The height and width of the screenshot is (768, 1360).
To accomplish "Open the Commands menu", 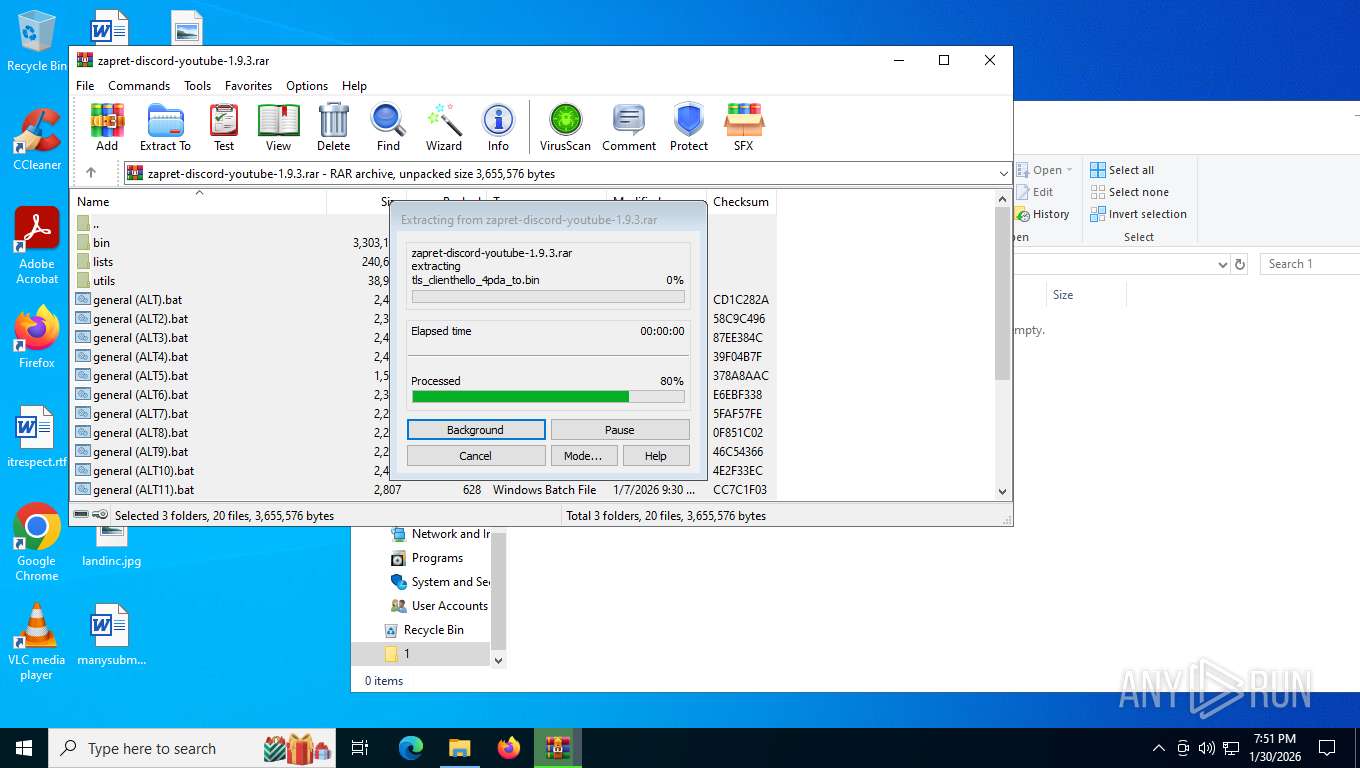I will [x=139, y=86].
